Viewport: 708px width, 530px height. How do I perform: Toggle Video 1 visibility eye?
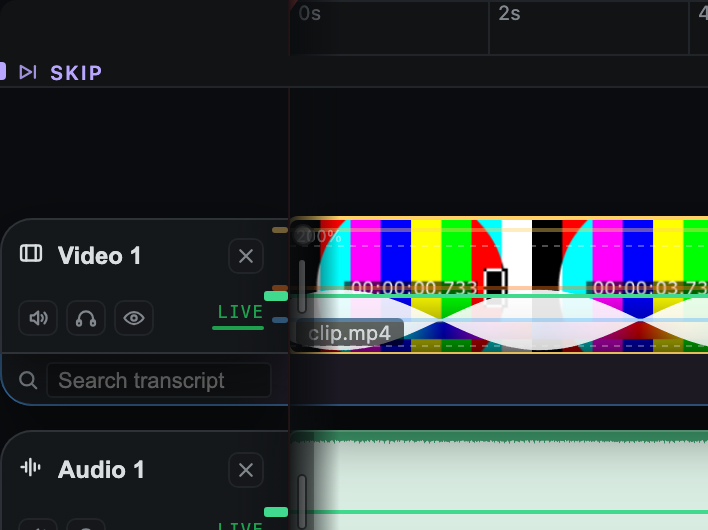pyautogui.click(x=134, y=318)
